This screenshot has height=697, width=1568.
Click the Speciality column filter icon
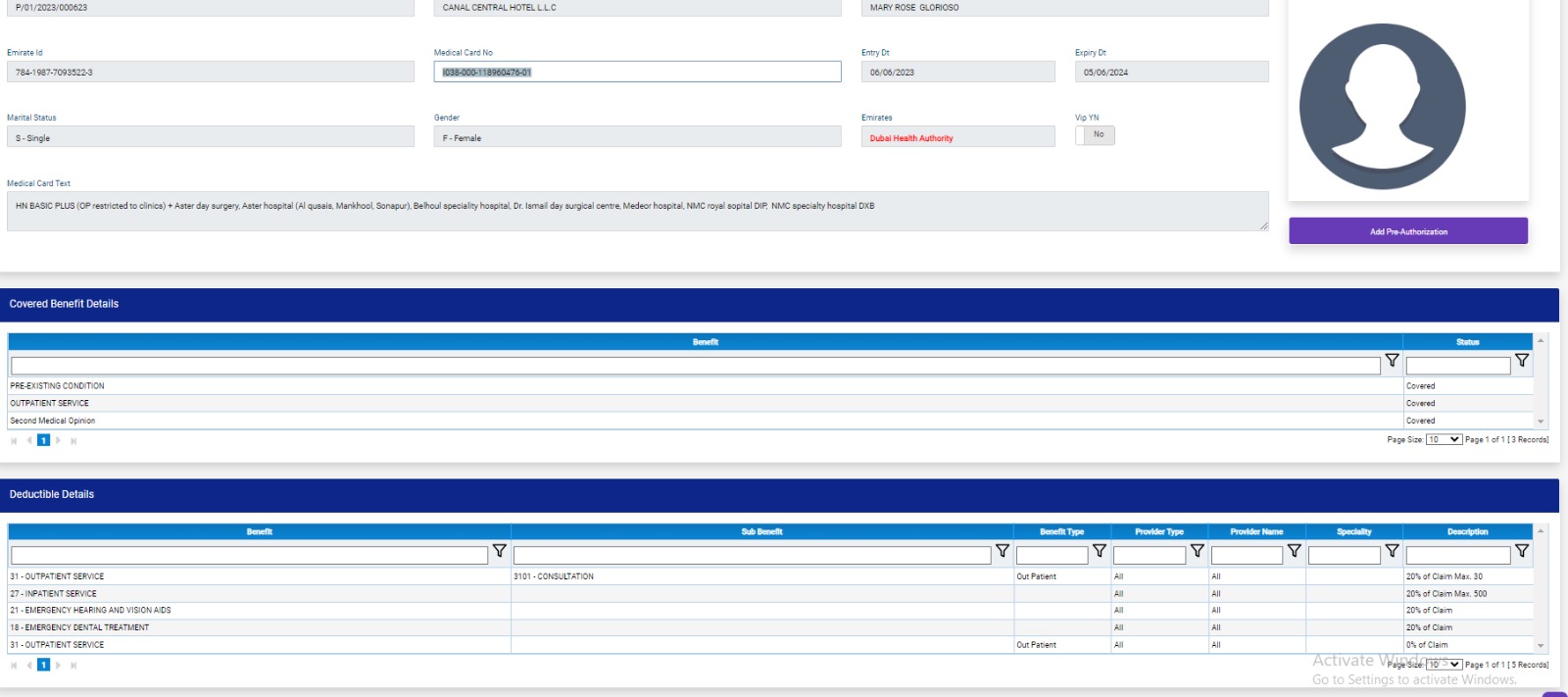point(1392,551)
